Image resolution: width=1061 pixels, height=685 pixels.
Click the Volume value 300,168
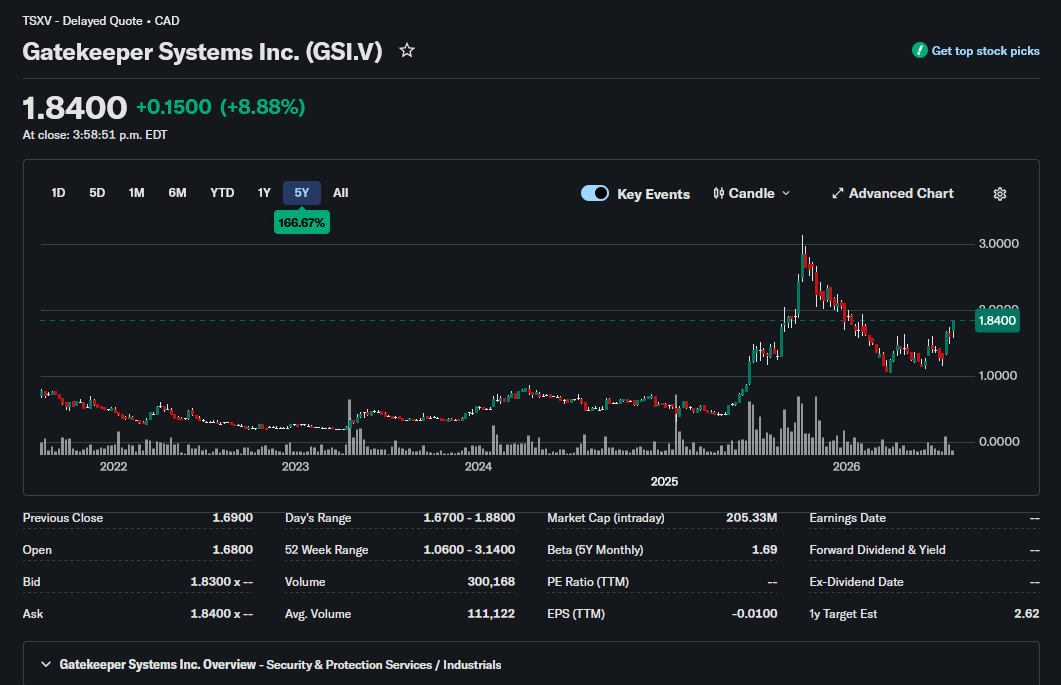(x=491, y=581)
